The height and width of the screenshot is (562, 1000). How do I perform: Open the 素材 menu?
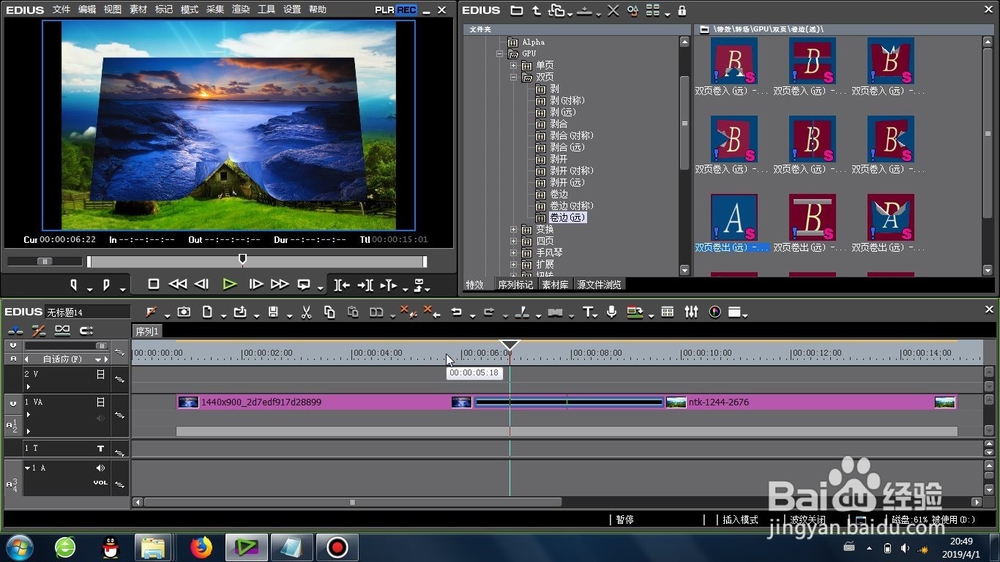138,10
